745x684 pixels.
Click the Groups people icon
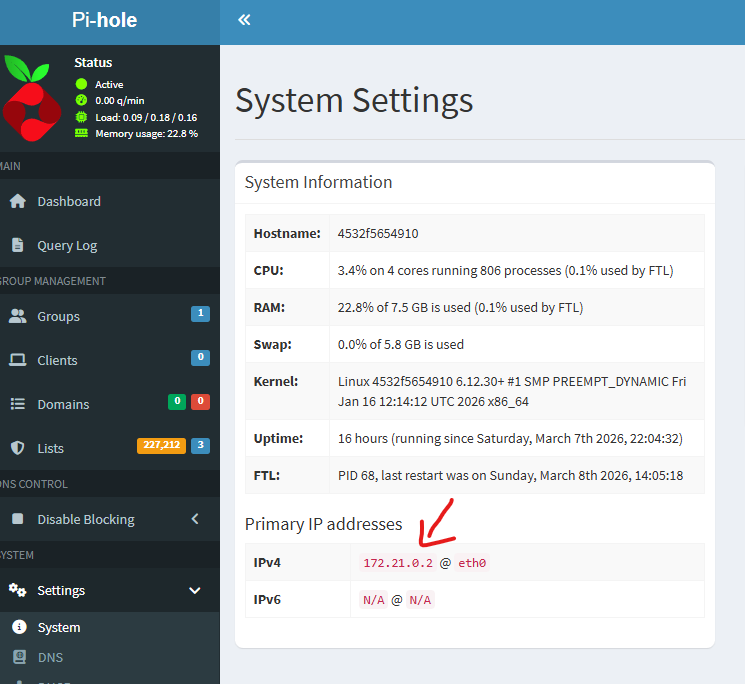point(17,316)
